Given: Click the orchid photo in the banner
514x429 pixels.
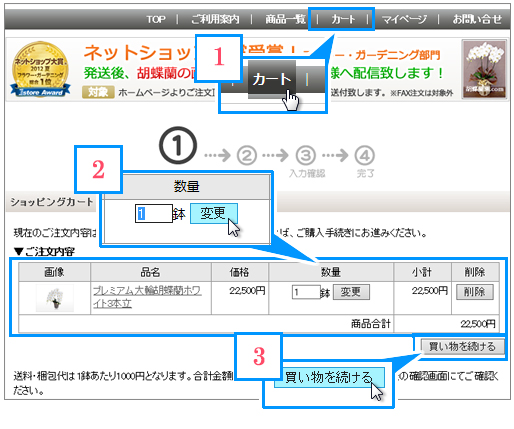Looking at the screenshot, I should [484, 69].
